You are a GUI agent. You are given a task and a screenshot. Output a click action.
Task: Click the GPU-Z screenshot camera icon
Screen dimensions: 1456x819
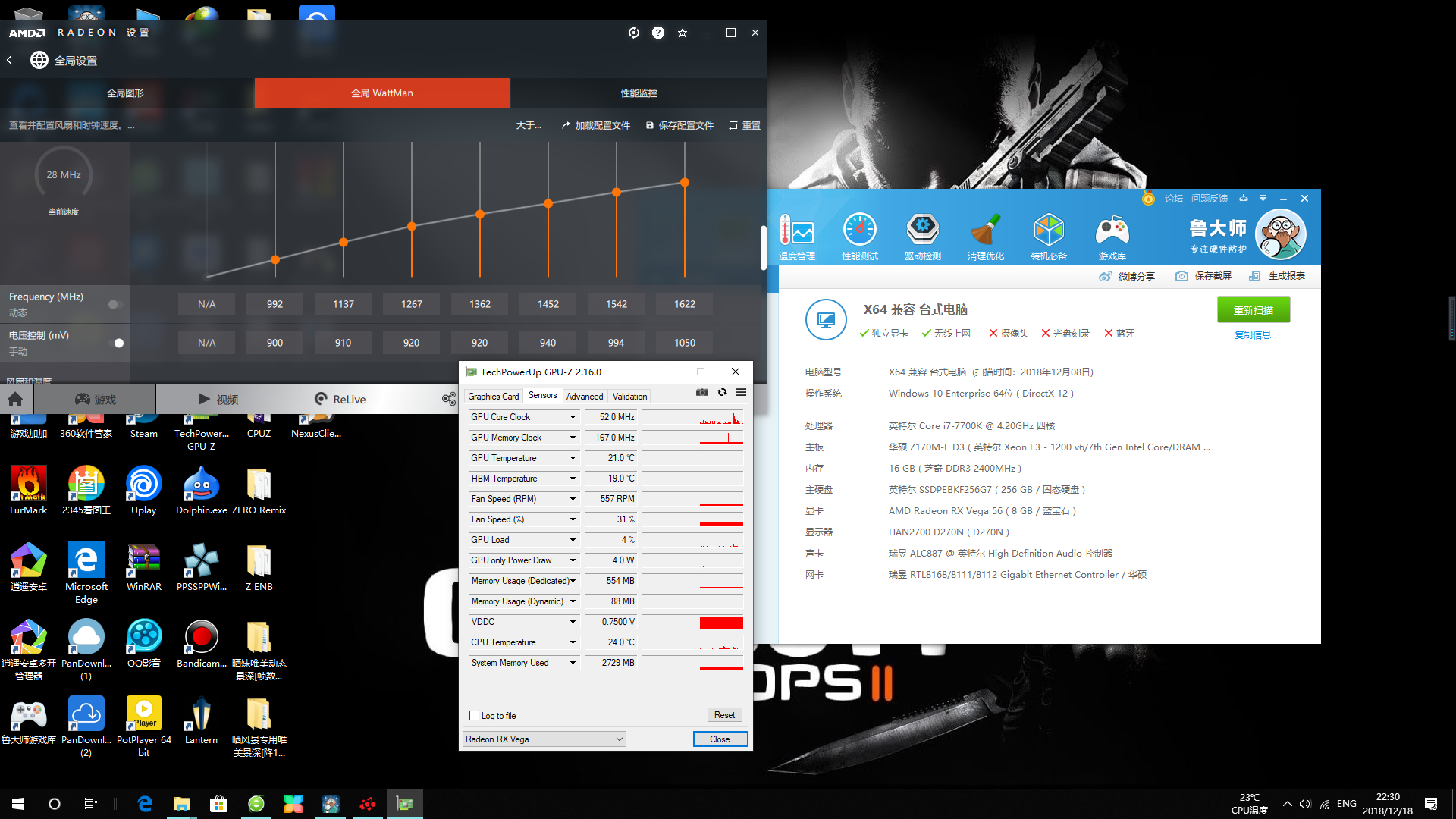click(x=702, y=392)
